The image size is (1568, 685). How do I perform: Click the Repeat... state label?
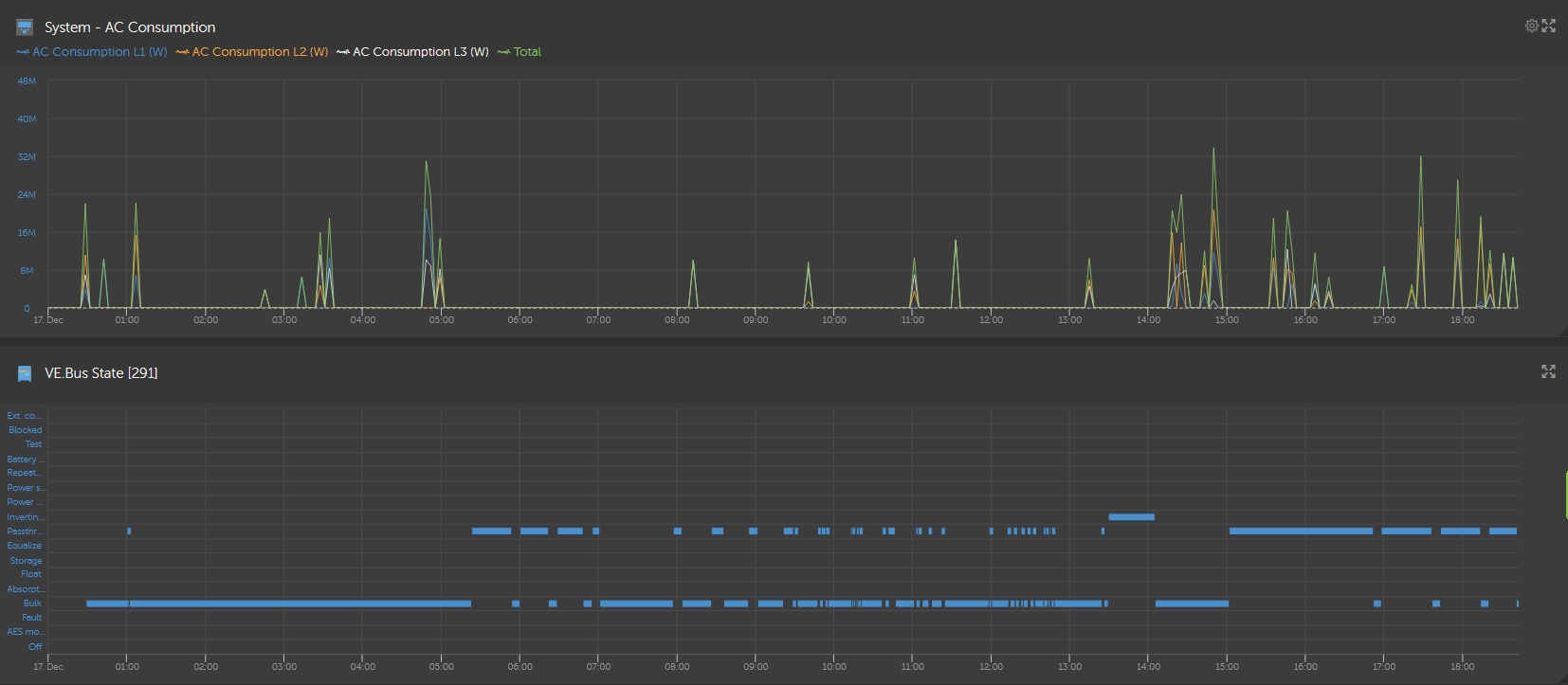[x=25, y=473]
